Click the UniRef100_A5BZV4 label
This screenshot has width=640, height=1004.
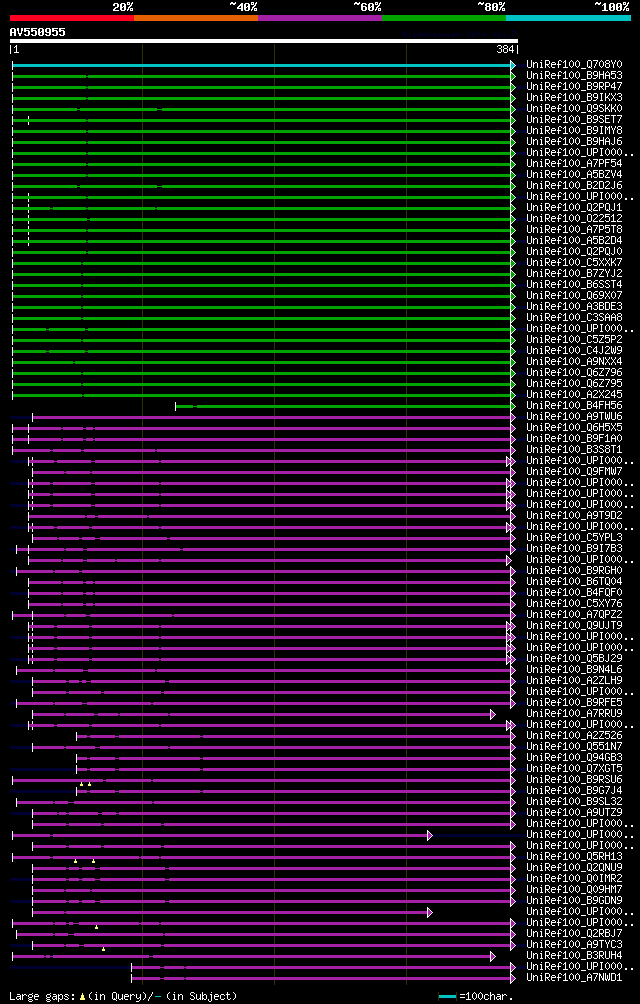pos(574,175)
